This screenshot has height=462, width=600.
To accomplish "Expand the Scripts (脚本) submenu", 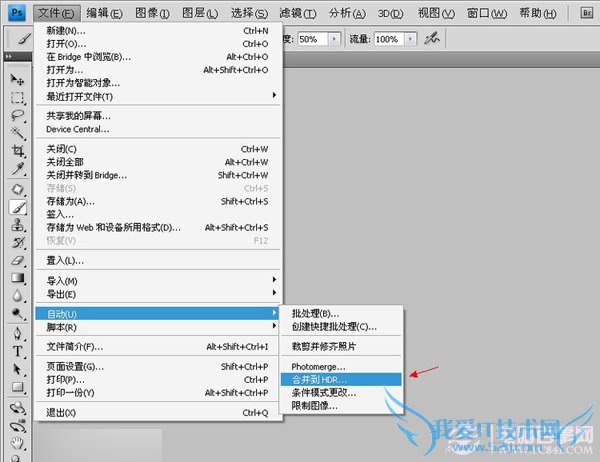I will [158, 327].
